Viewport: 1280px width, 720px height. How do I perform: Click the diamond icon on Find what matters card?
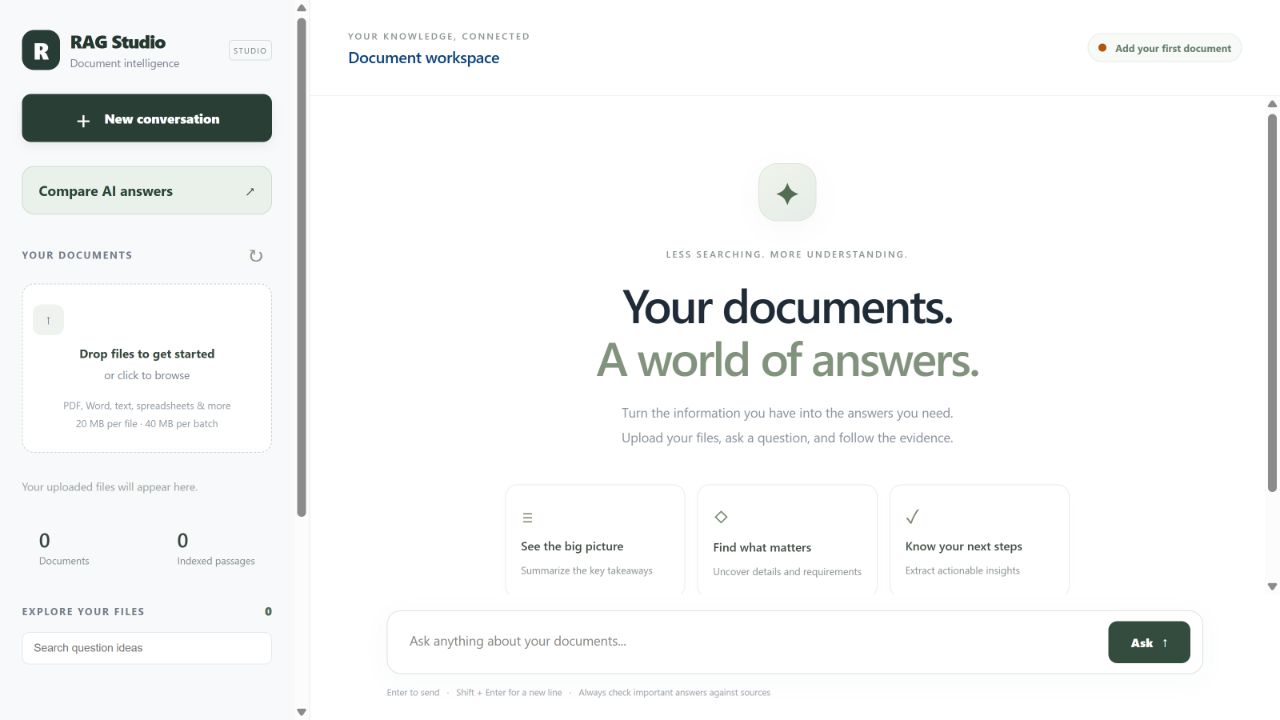(x=720, y=517)
